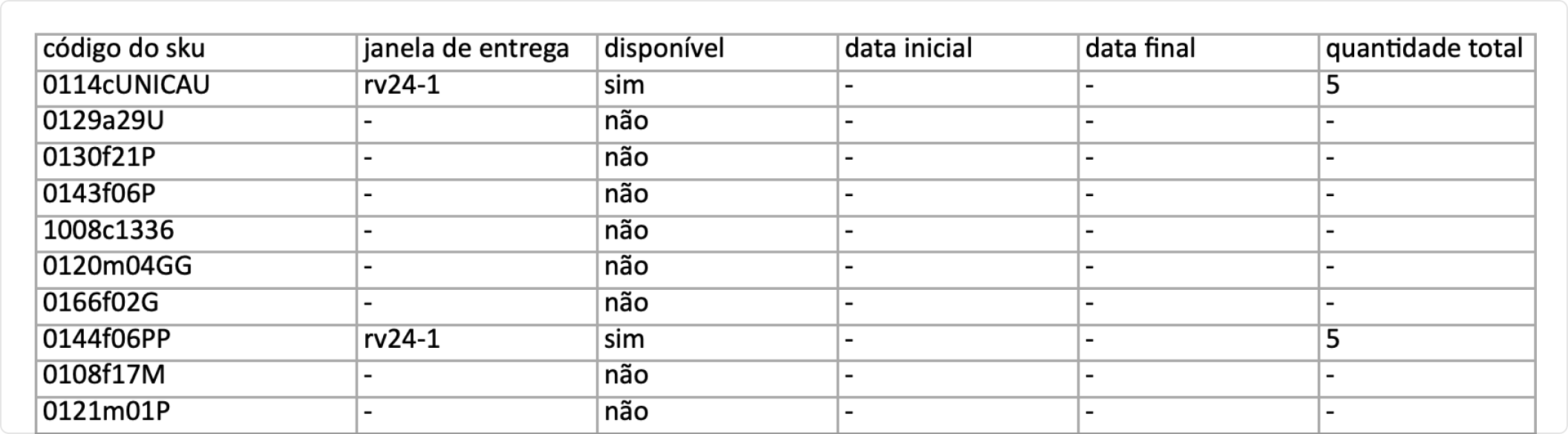Screen dimensions: 1568x434
Task: Click the 'disponível' column header
Action: coord(664,50)
